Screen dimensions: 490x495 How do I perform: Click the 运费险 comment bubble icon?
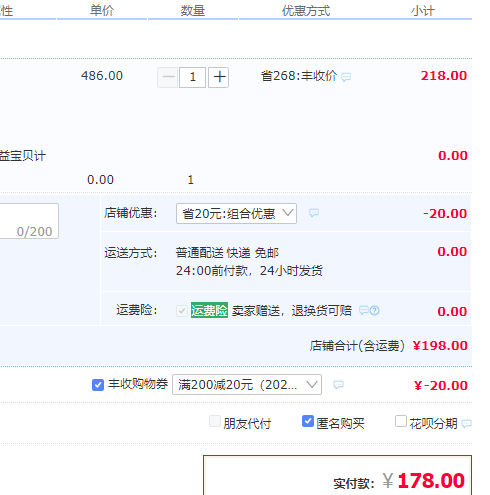364,311
